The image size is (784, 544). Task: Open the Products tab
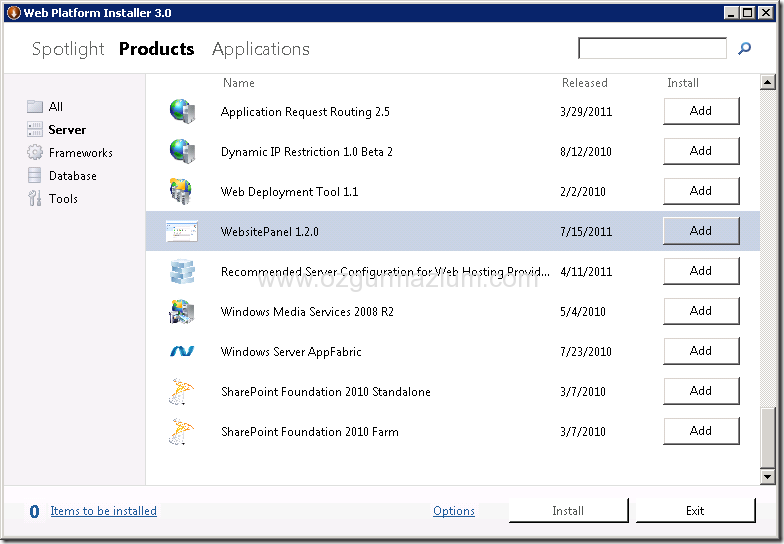click(156, 49)
